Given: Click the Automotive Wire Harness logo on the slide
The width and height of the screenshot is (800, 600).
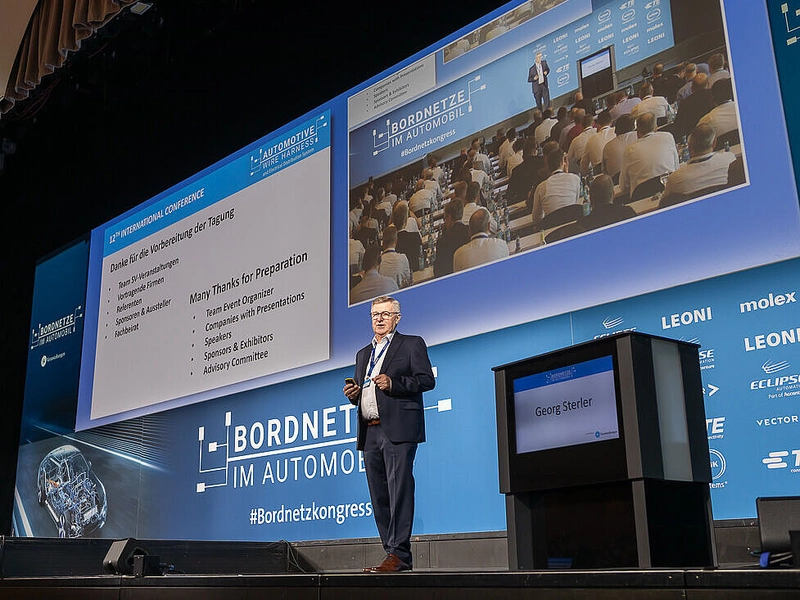Looking at the screenshot, I should [289, 145].
